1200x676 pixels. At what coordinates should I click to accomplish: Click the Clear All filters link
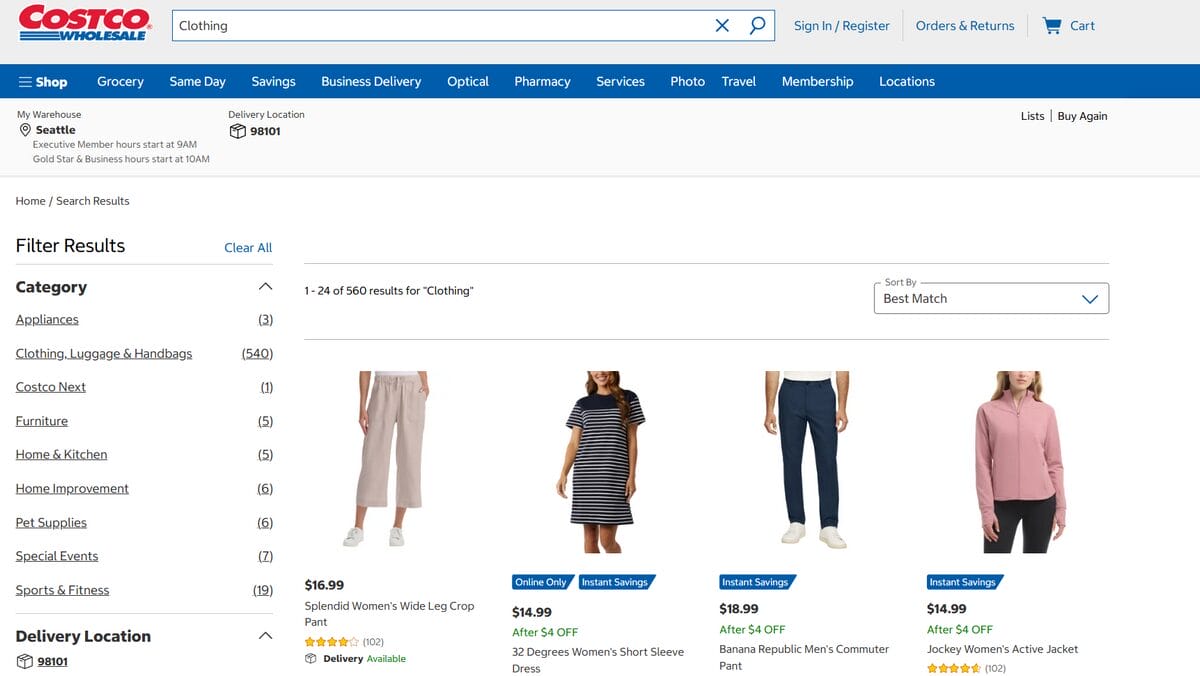tap(247, 247)
